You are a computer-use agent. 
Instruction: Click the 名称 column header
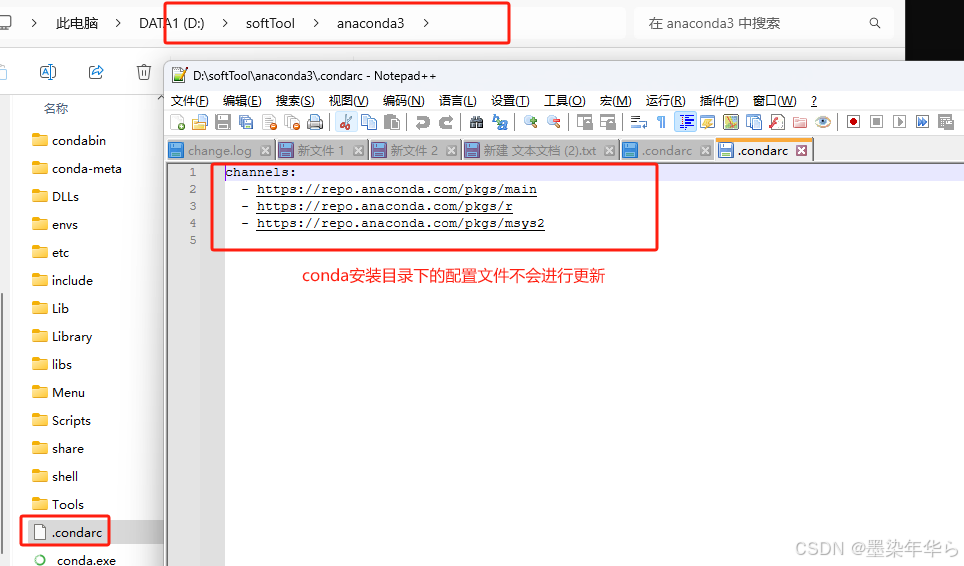coord(56,109)
